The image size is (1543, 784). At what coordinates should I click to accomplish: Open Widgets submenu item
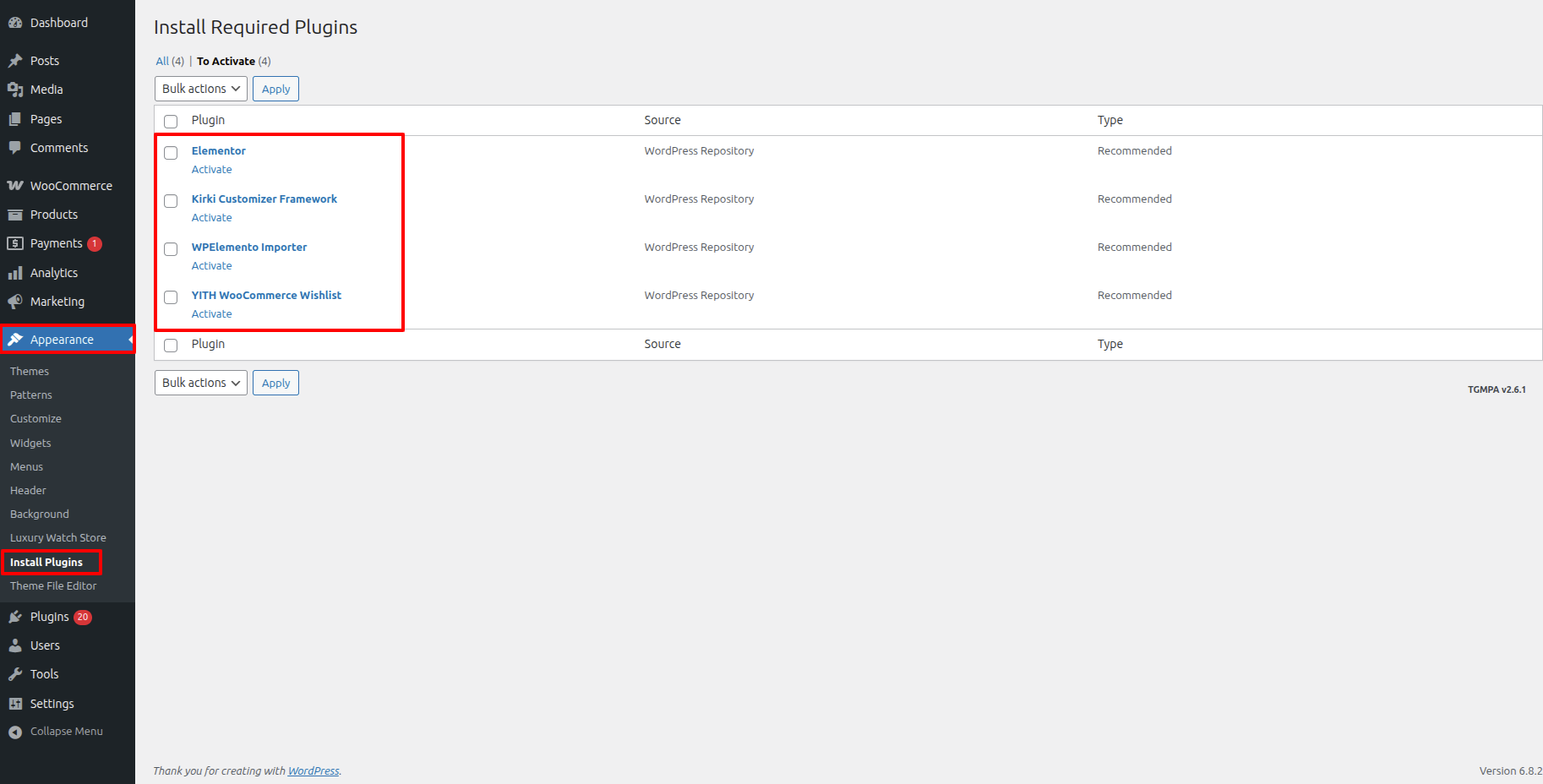30,444
